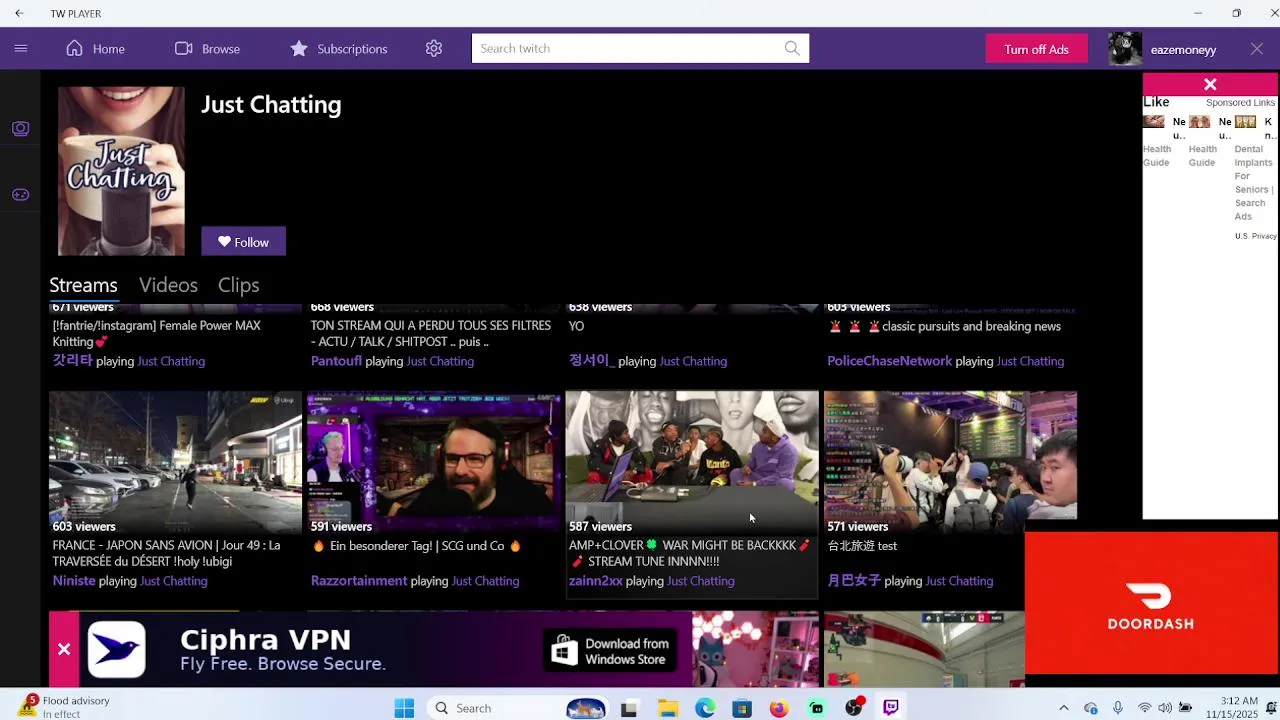This screenshot has height=720, width=1280.
Task: Open Task View icon in taskbar
Action: tap(629, 708)
